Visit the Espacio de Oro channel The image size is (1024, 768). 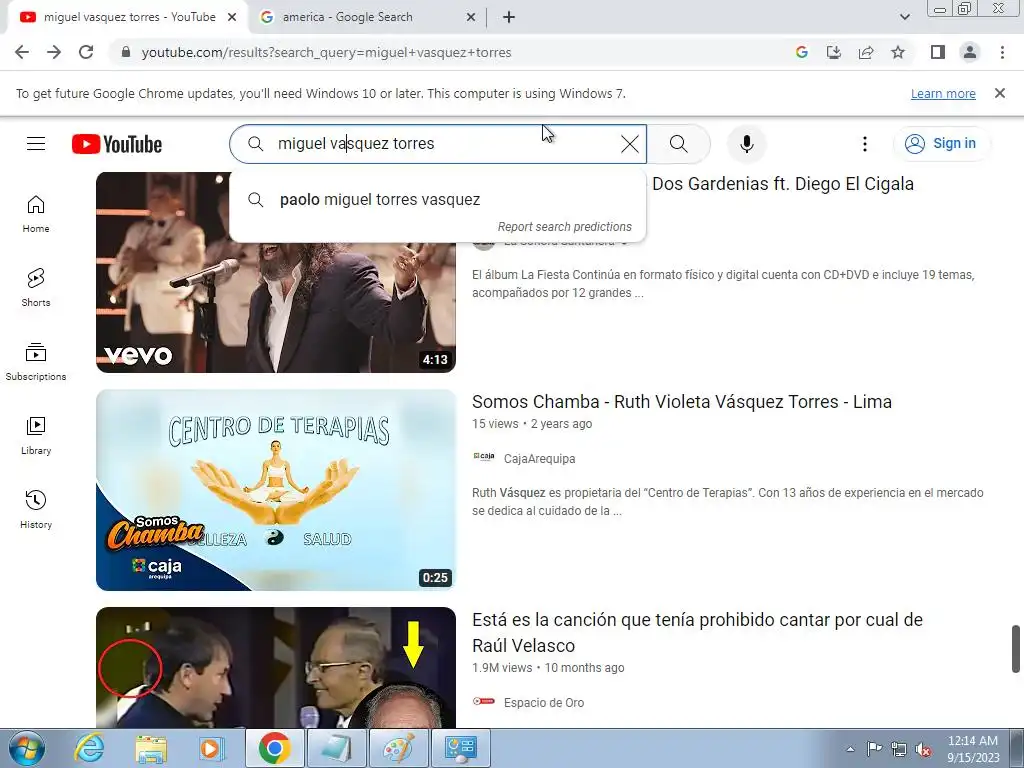[544, 703]
